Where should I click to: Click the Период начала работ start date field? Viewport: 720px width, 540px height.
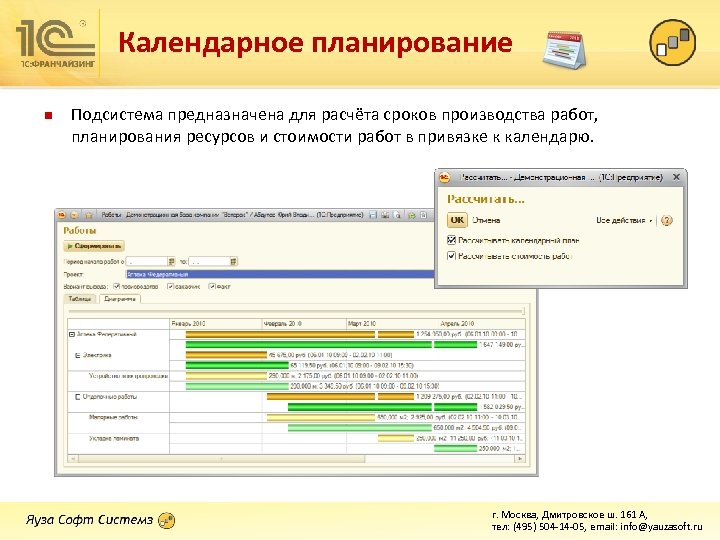[x=146, y=261]
